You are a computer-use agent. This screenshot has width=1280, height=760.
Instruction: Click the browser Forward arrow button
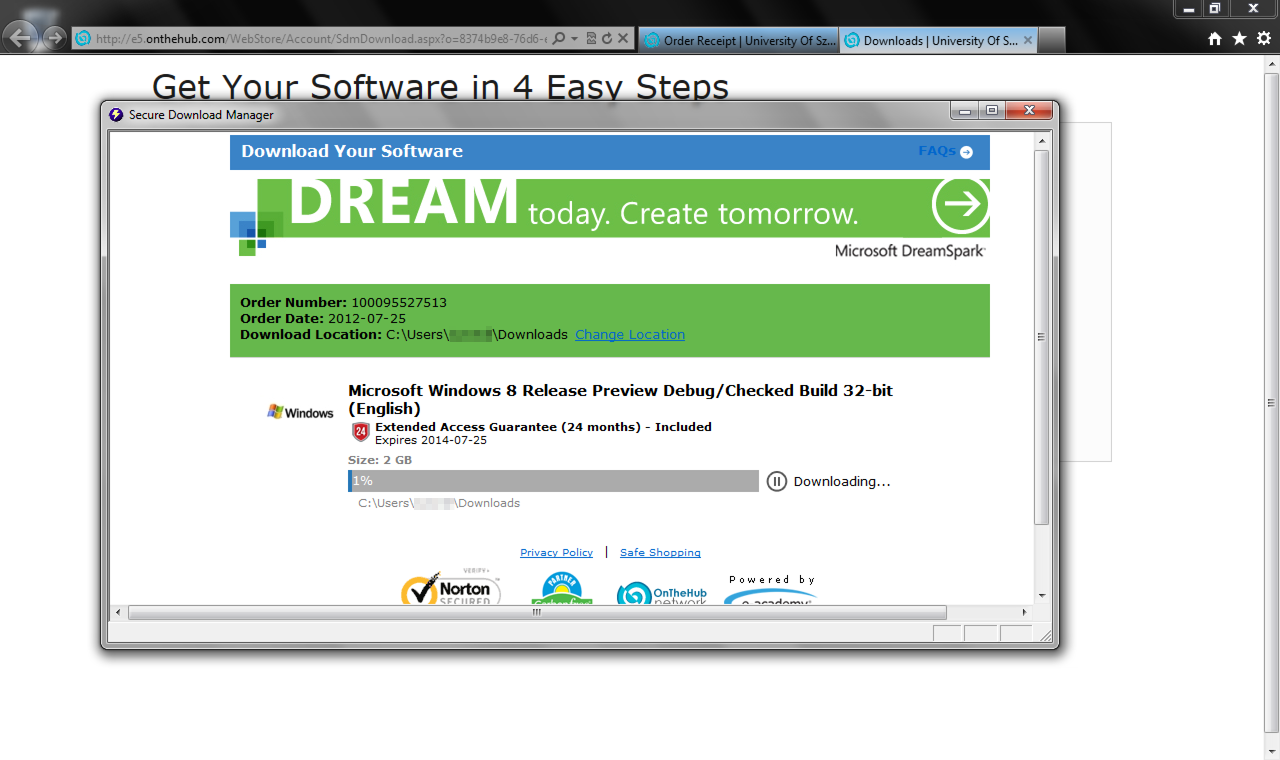[55, 39]
